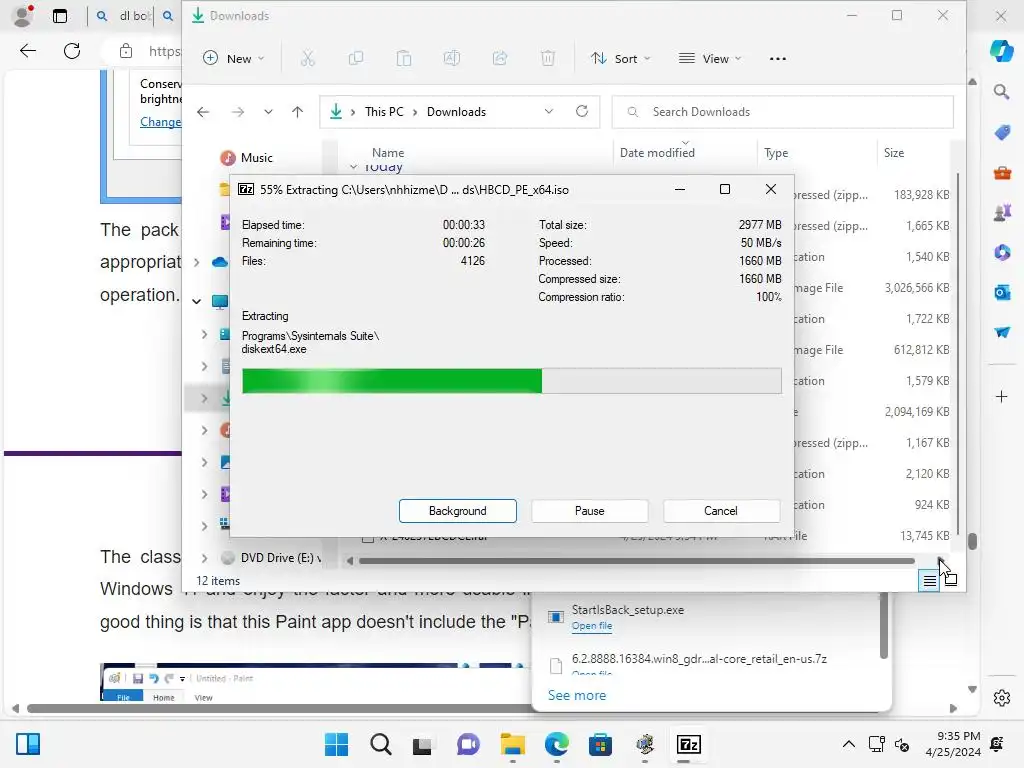Viewport: 1024px width, 768px height.
Task: Click the browser Back arrow
Action: (27, 51)
